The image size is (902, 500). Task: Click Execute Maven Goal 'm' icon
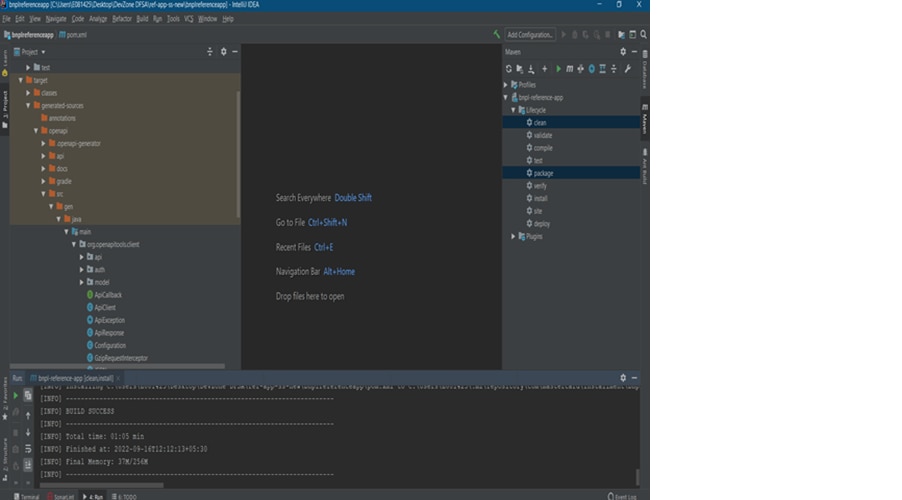pyautogui.click(x=570, y=69)
